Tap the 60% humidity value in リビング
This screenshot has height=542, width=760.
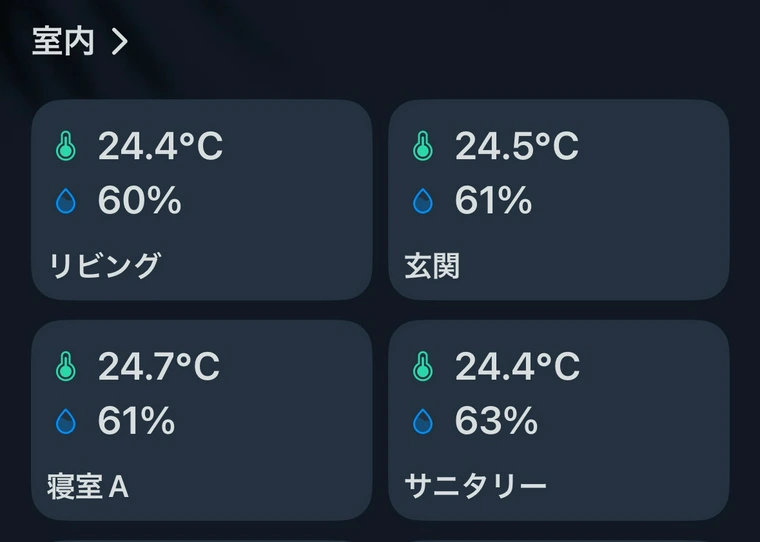pyautogui.click(x=139, y=202)
